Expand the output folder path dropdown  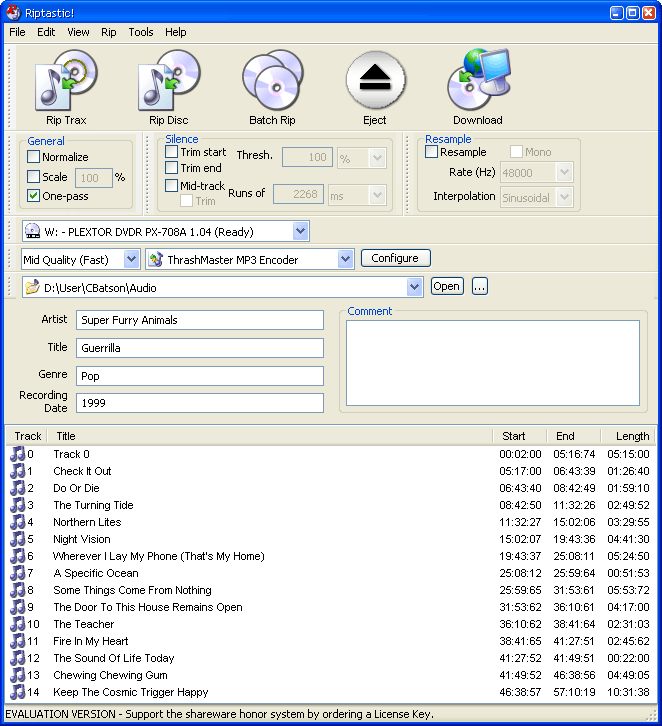tap(414, 287)
